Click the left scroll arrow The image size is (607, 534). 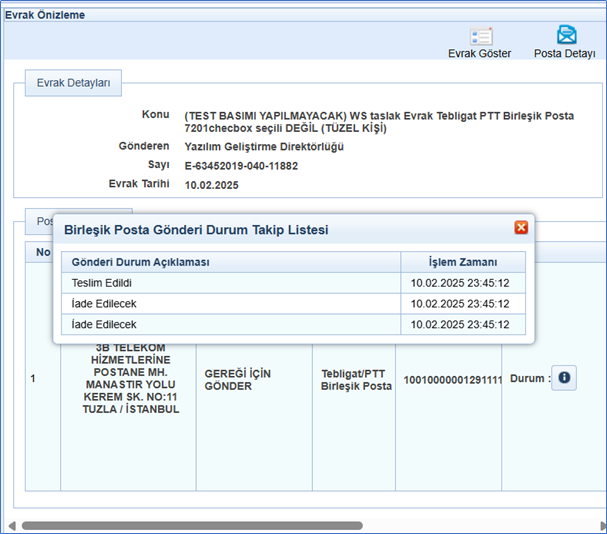10,525
